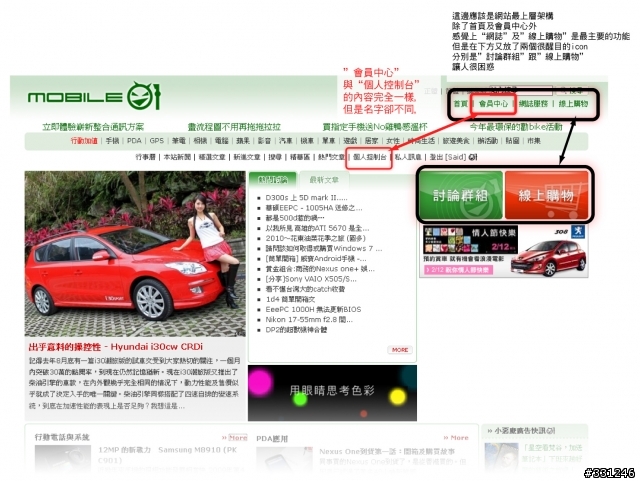Click the 買指定手機送No雜鴨感溫杯 promo link

375,127
